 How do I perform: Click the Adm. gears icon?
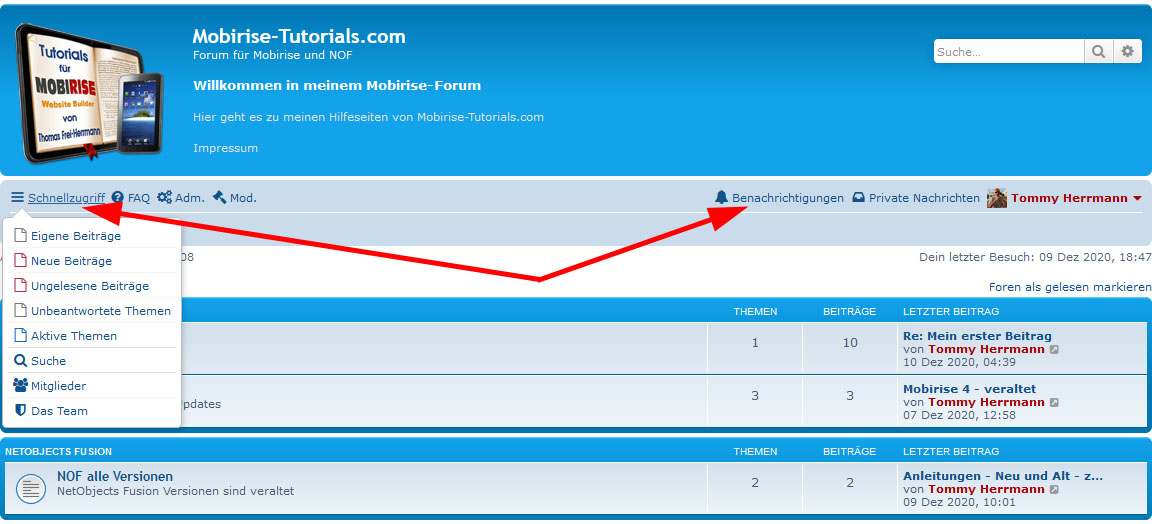pyautogui.click(x=165, y=198)
